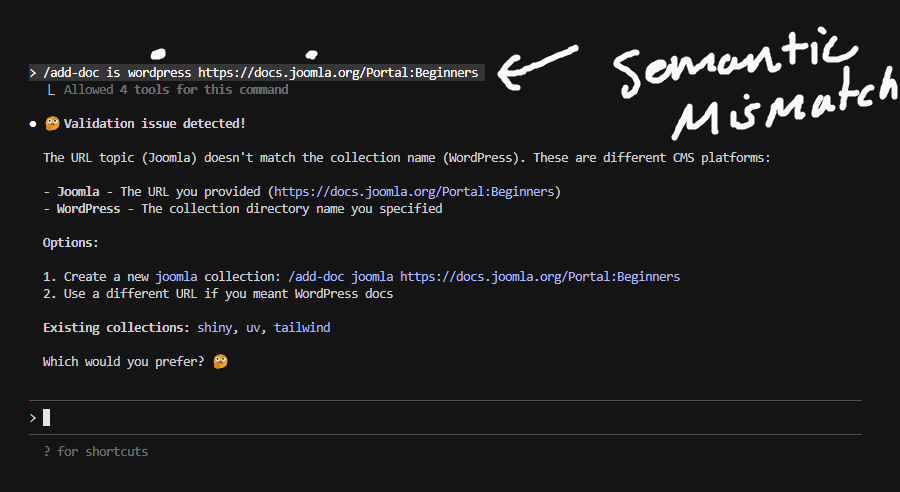Click the white bullet before the validation message
Screen dimensions: 900x492
pyautogui.click(x=33, y=124)
